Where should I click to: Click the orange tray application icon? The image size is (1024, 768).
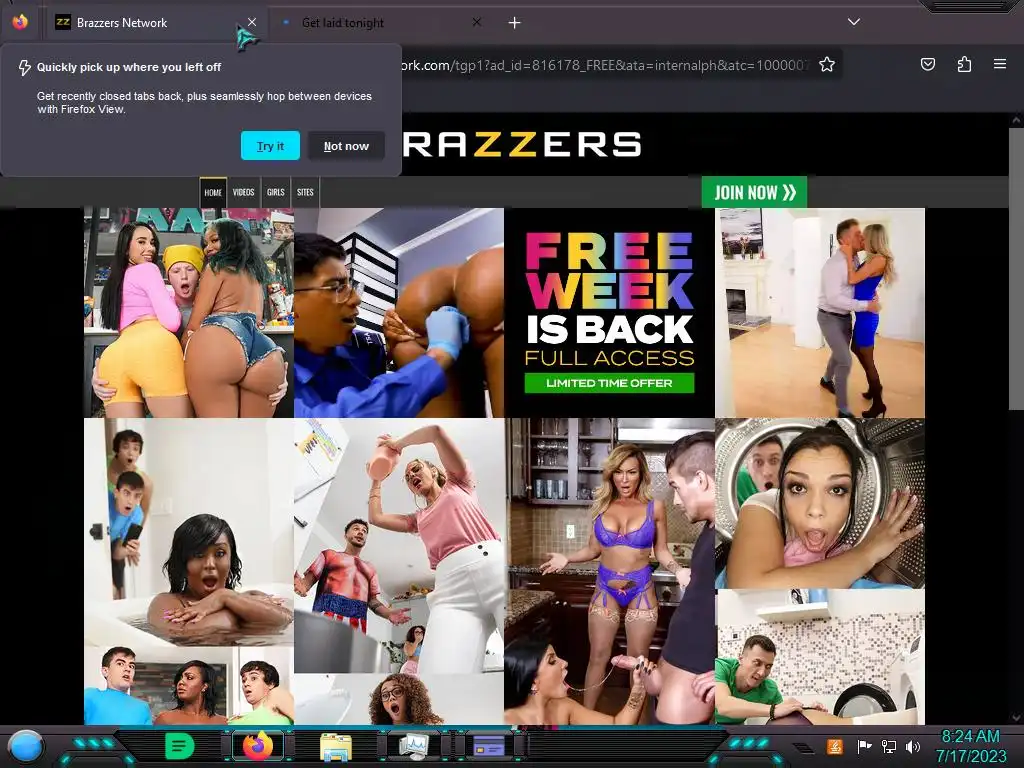pos(834,746)
